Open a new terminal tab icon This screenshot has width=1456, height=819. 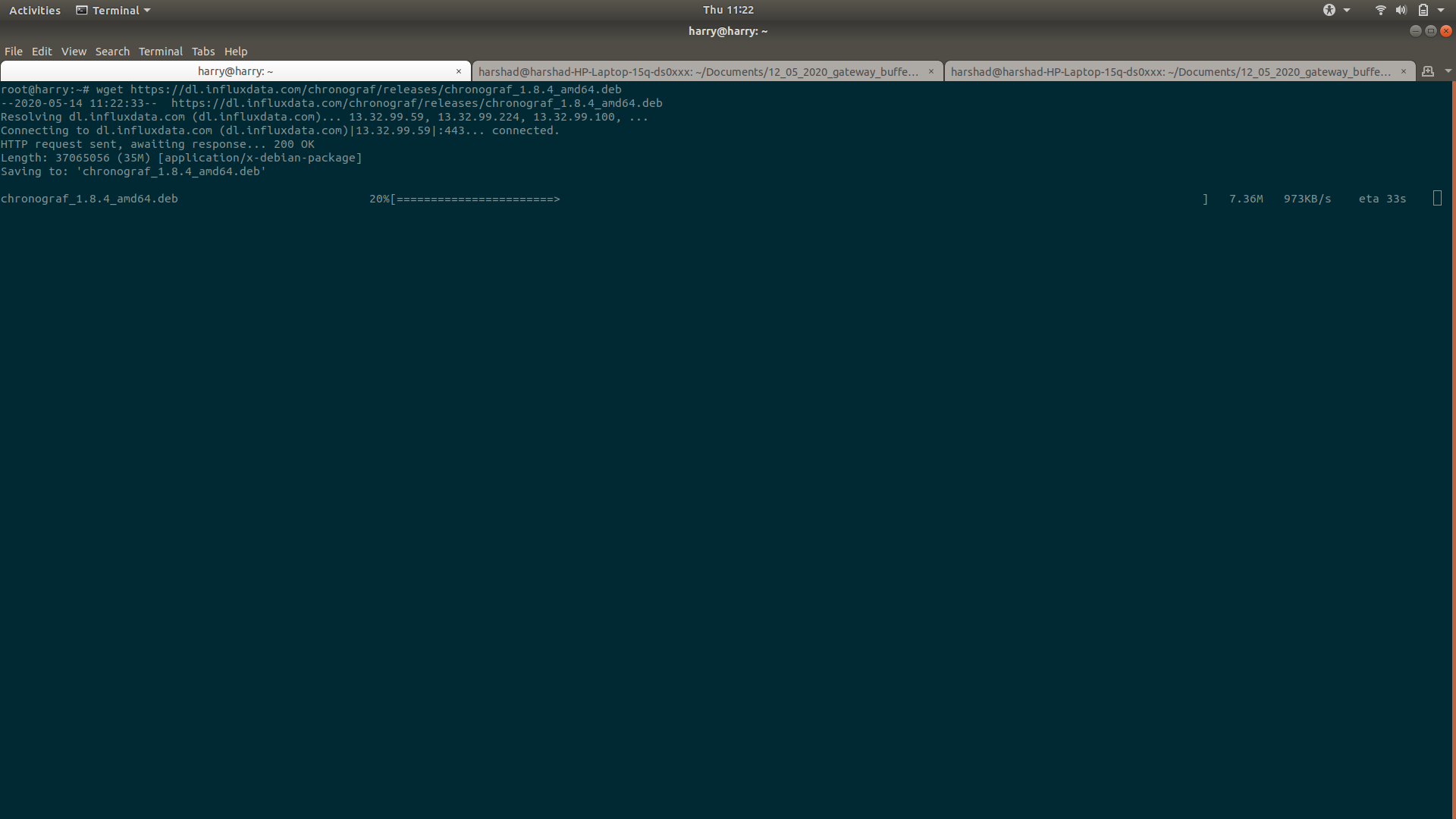1428,71
